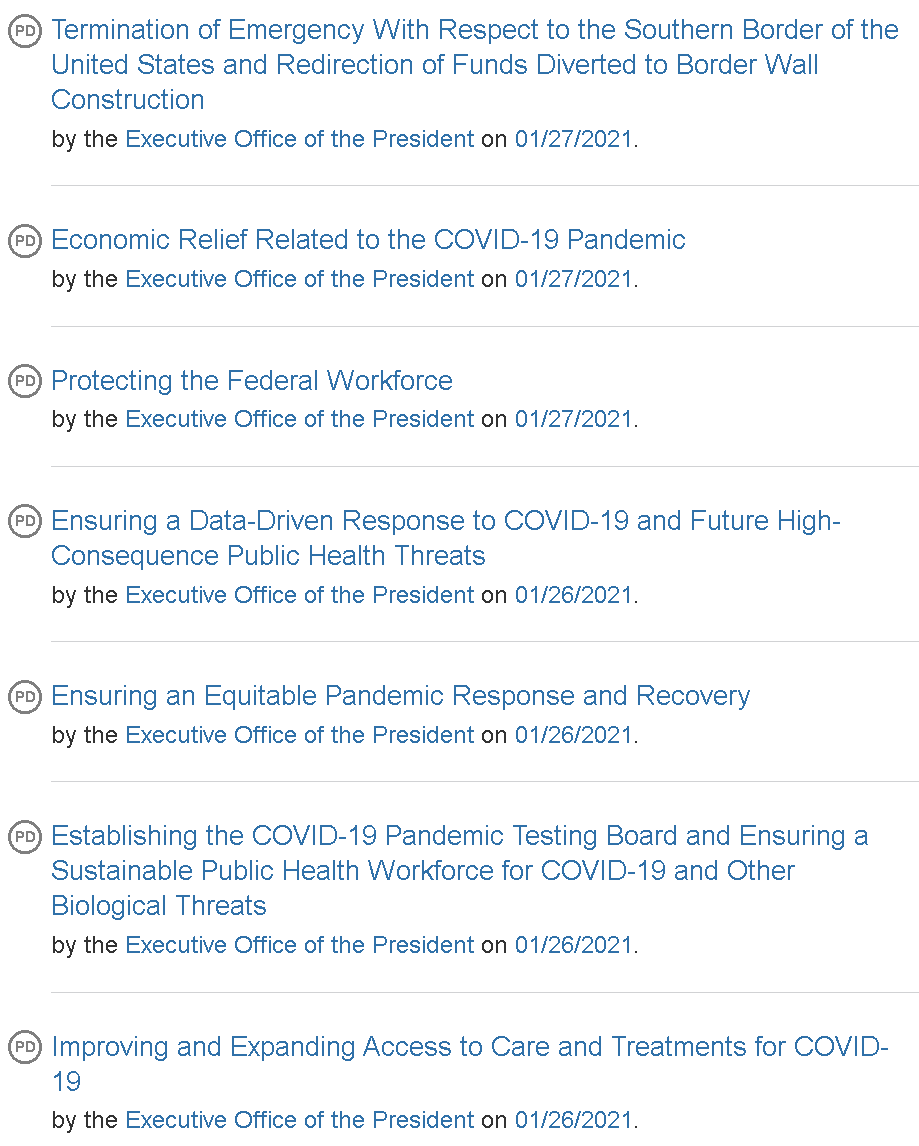The width and height of the screenshot is (919, 1146).
Task: Select the 01/27/2021 date under Economic Relief
Action: 574,279
